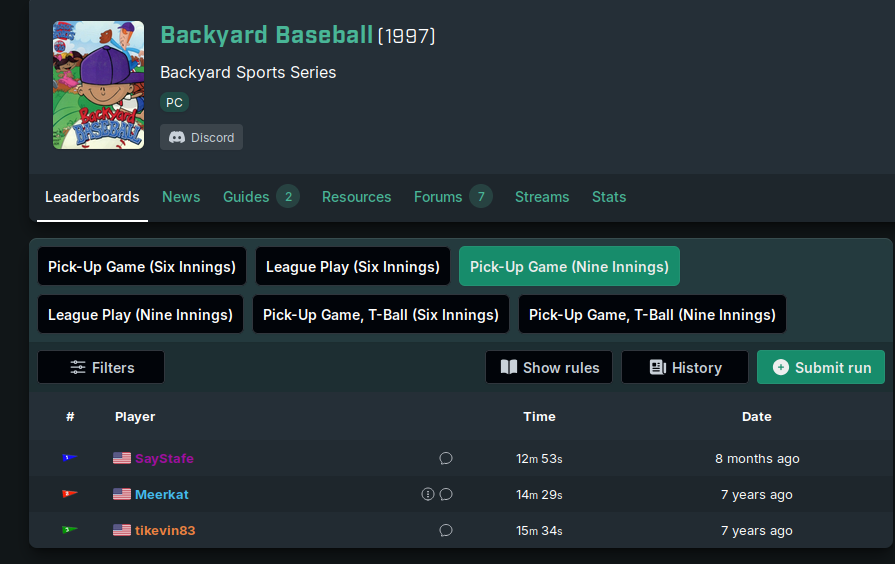Image resolution: width=895 pixels, height=564 pixels.
Task: Click the US flag beside tikevin83
Action: [x=122, y=530]
